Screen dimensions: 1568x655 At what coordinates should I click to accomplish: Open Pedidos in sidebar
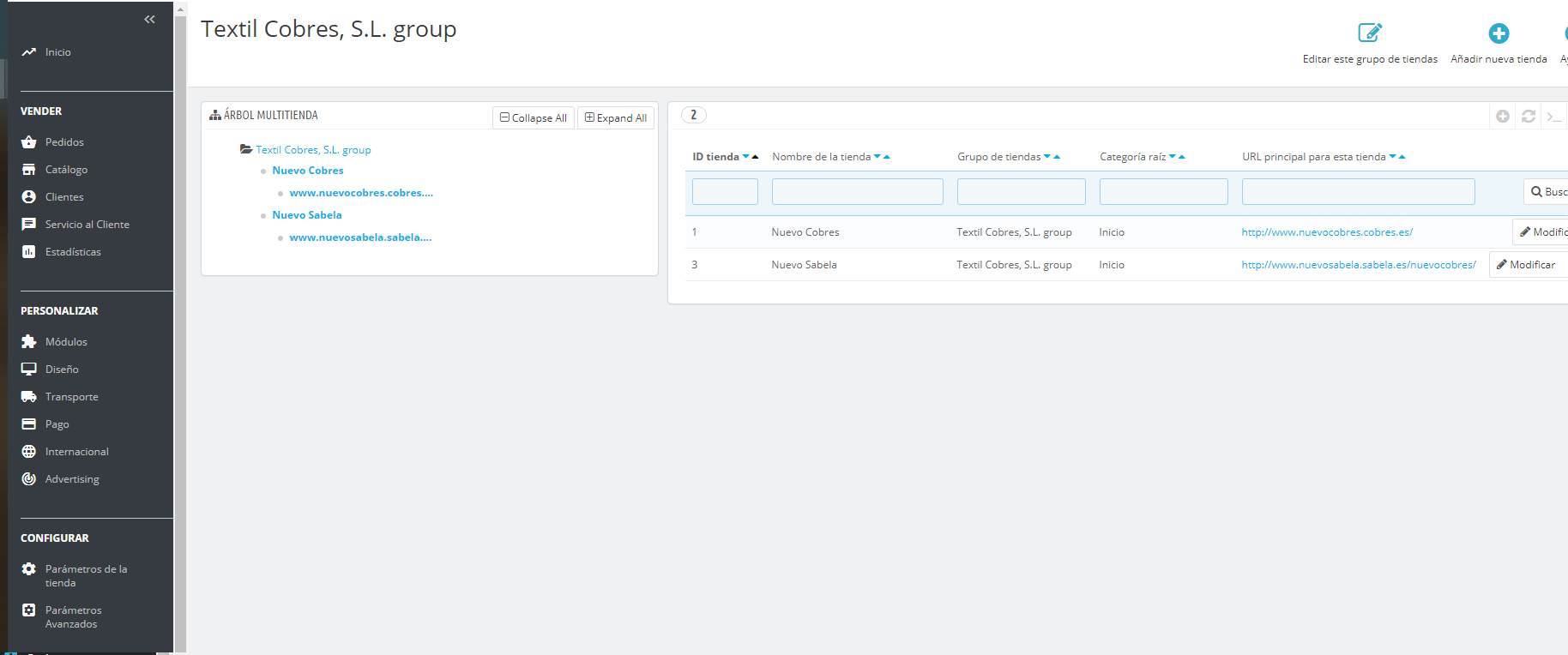click(64, 142)
